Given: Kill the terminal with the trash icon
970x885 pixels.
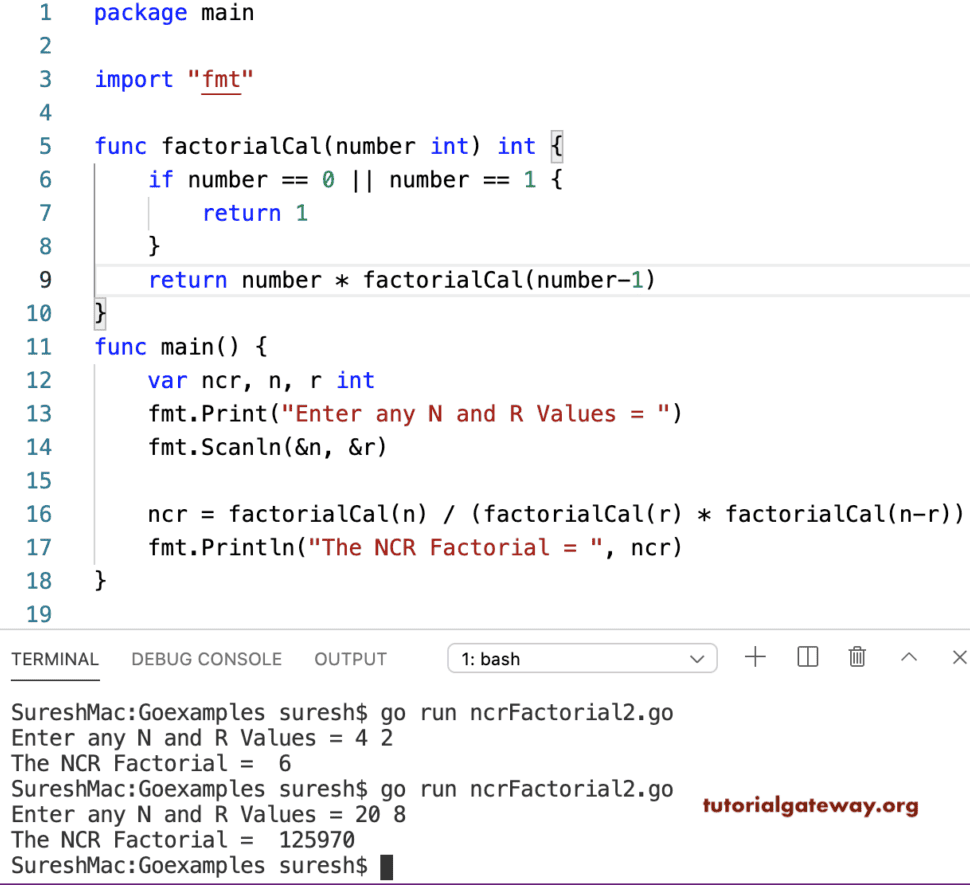Looking at the screenshot, I should (857, 657).
